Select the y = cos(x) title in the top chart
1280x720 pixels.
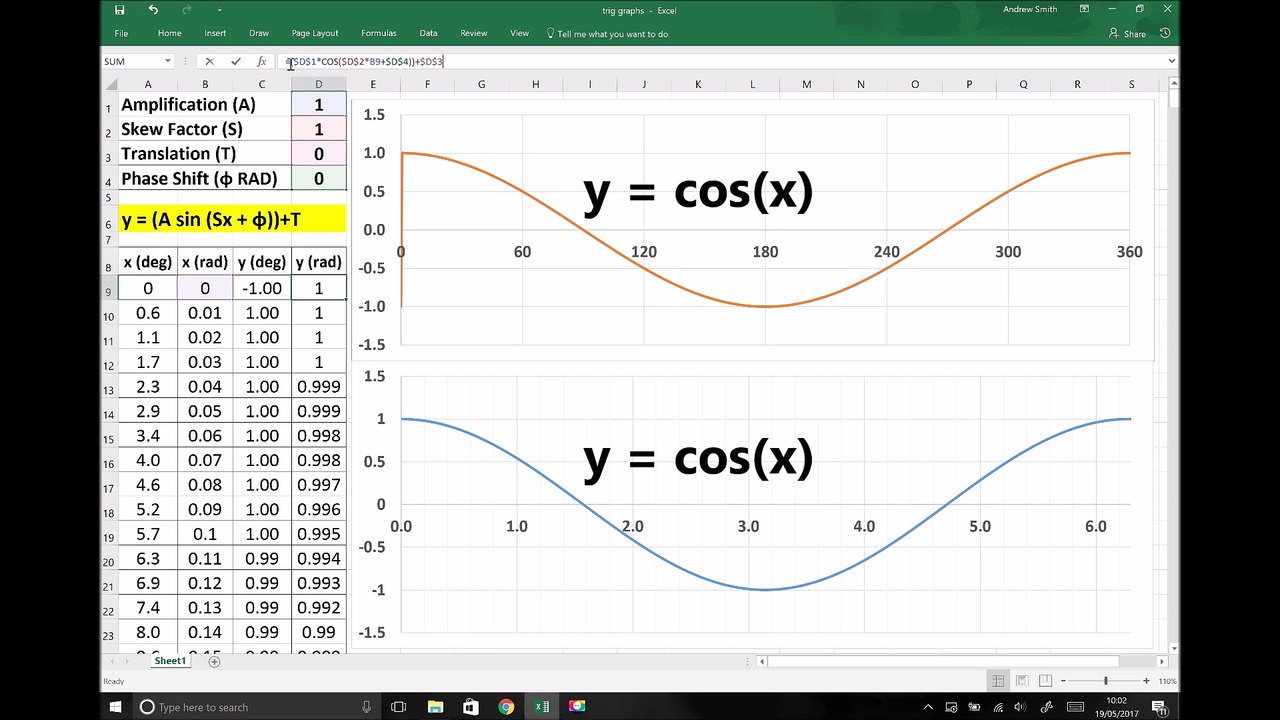698,190
